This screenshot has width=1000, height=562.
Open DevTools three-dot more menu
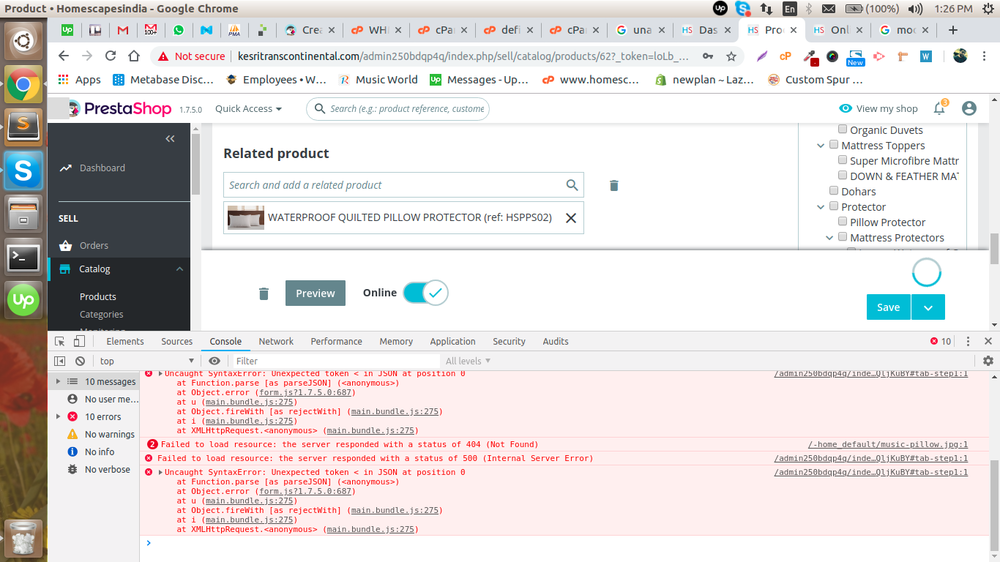[x=967, y=341]
